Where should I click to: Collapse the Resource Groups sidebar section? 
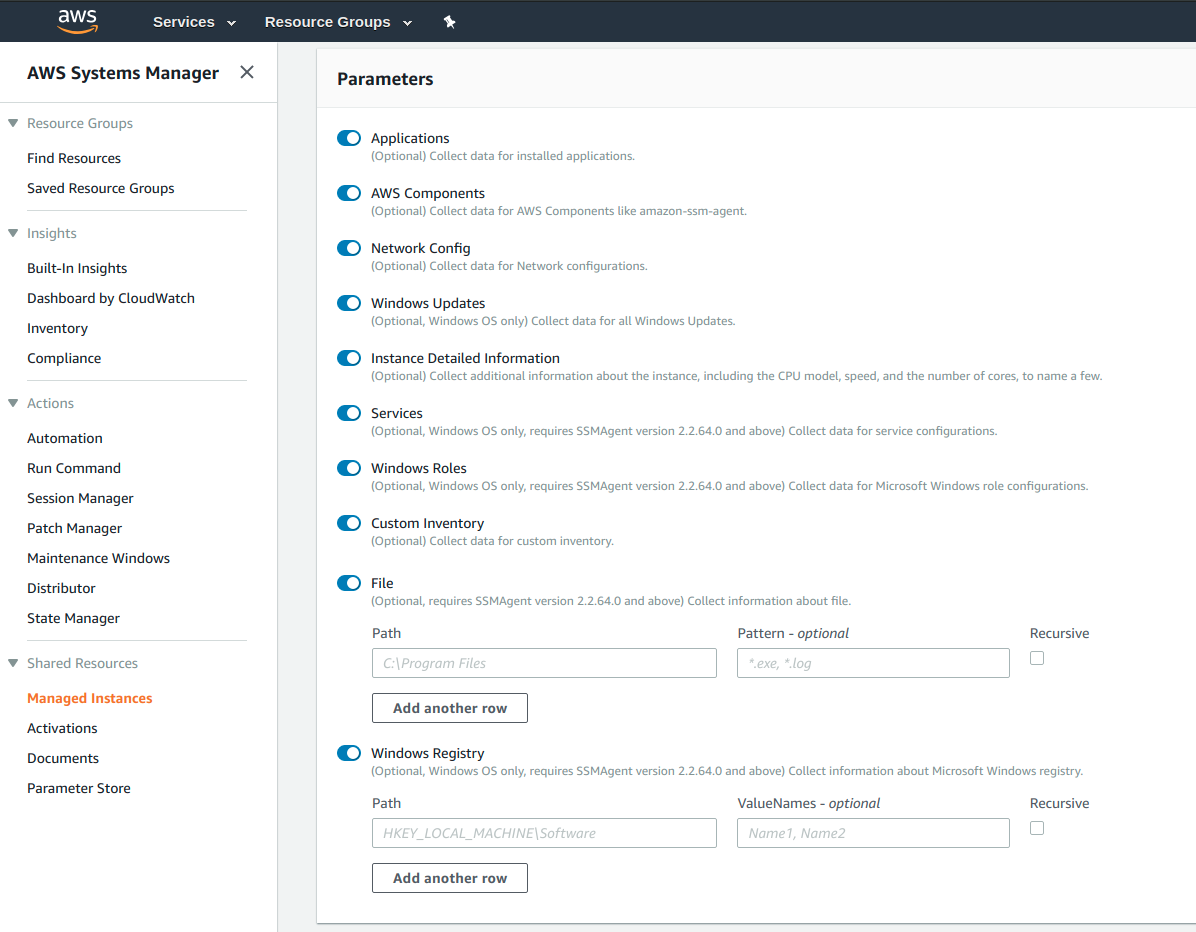click(x=13, y=123)
